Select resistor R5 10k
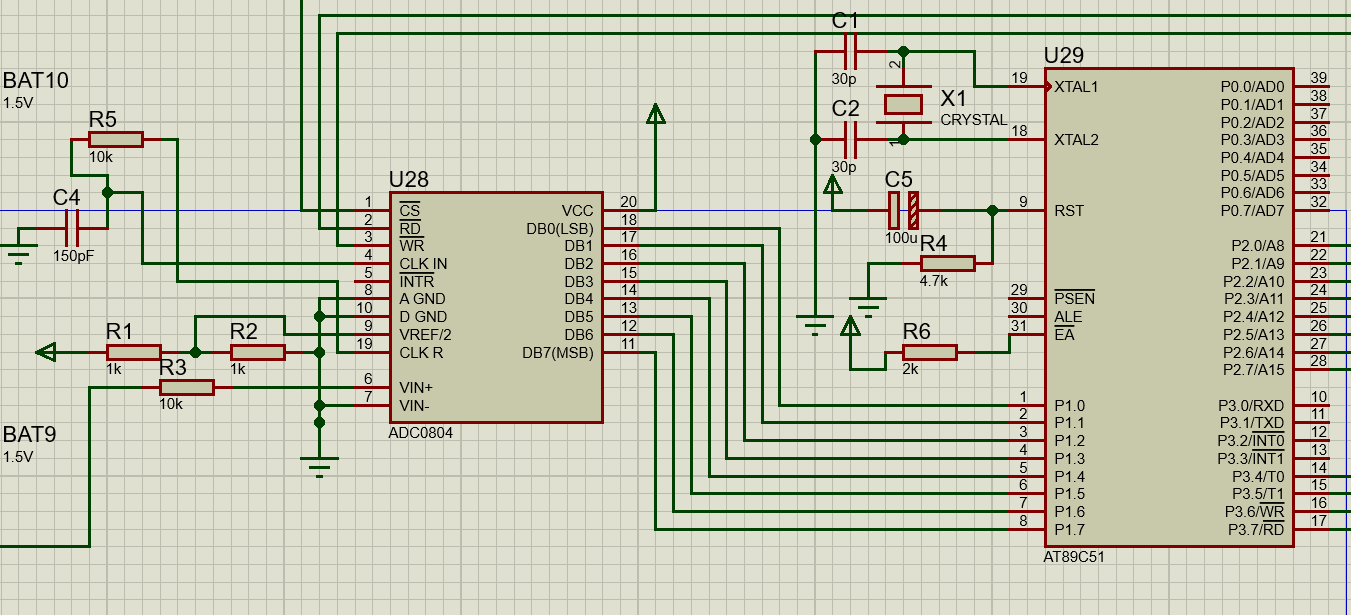 pos(115,140)
